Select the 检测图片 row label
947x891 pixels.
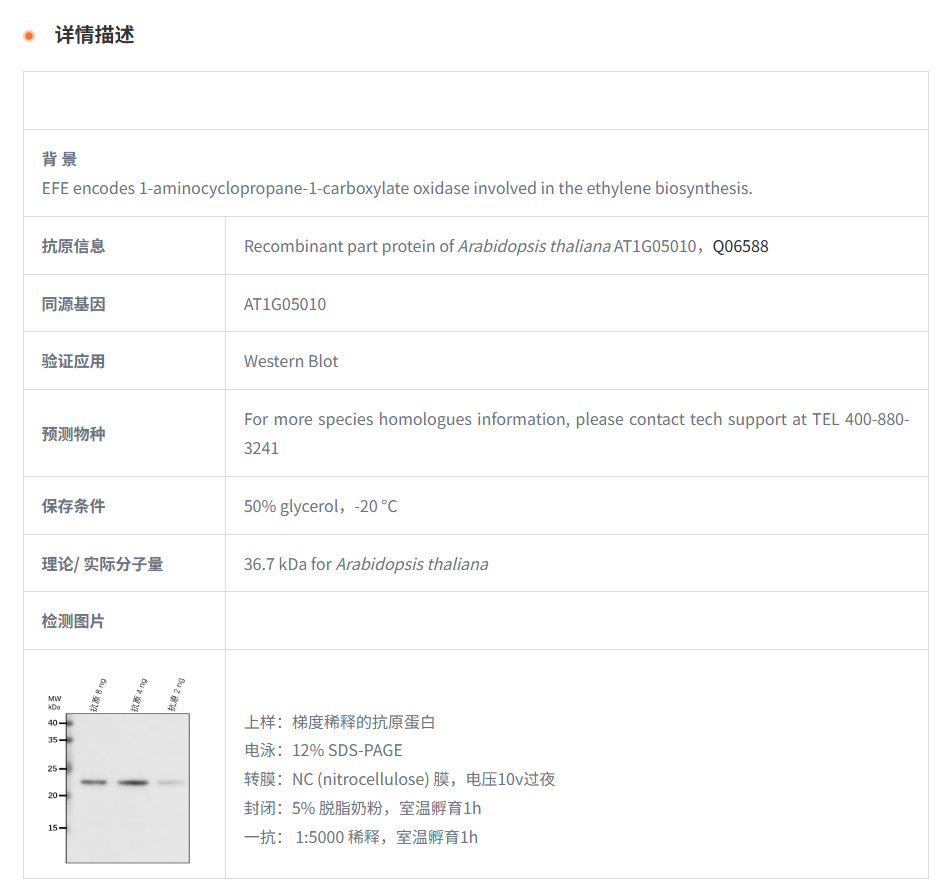pyautogui.click(x=73, y=621)
